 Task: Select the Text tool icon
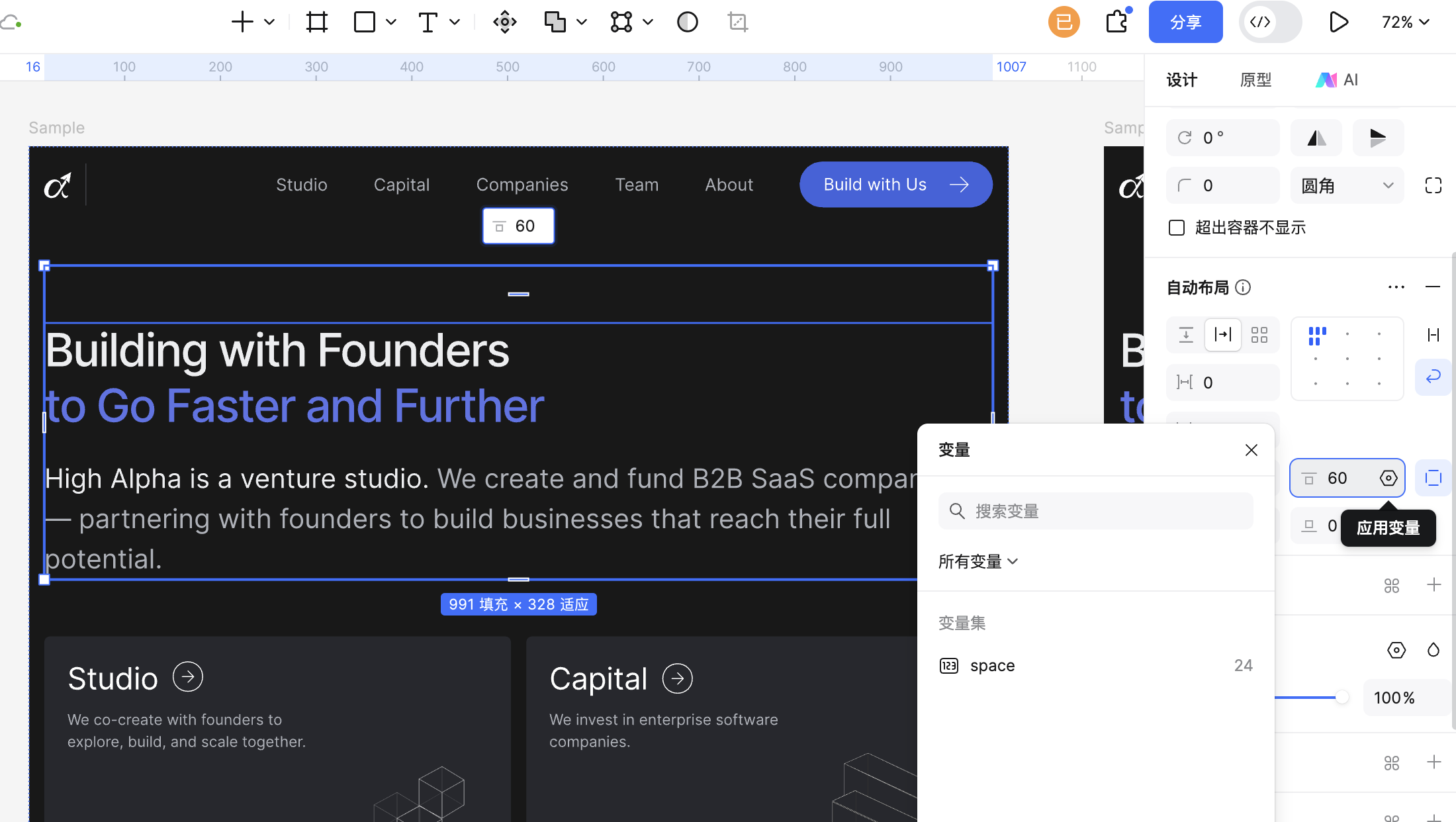coord(428,23)
